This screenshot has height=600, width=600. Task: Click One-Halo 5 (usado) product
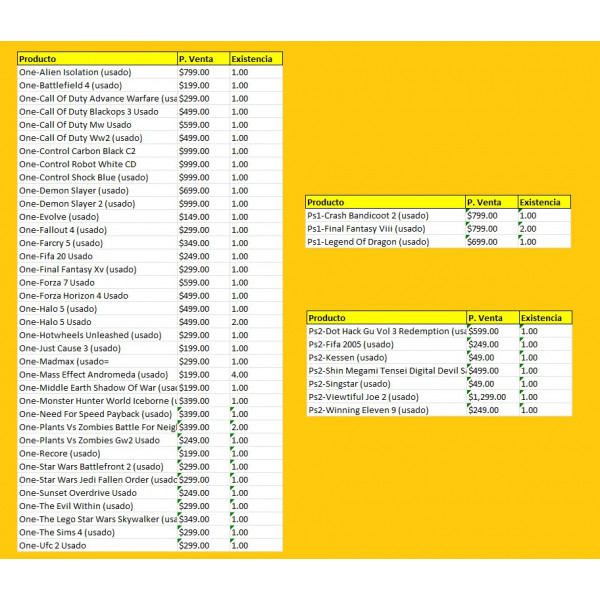(97, 309)
